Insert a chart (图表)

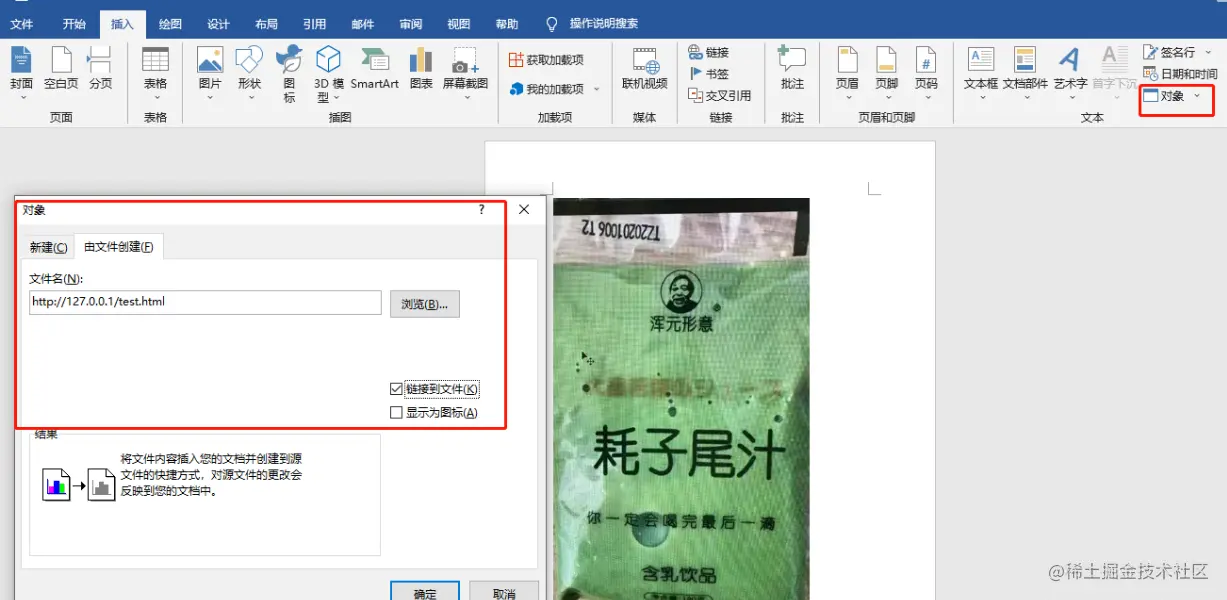[x=421, y=69]
